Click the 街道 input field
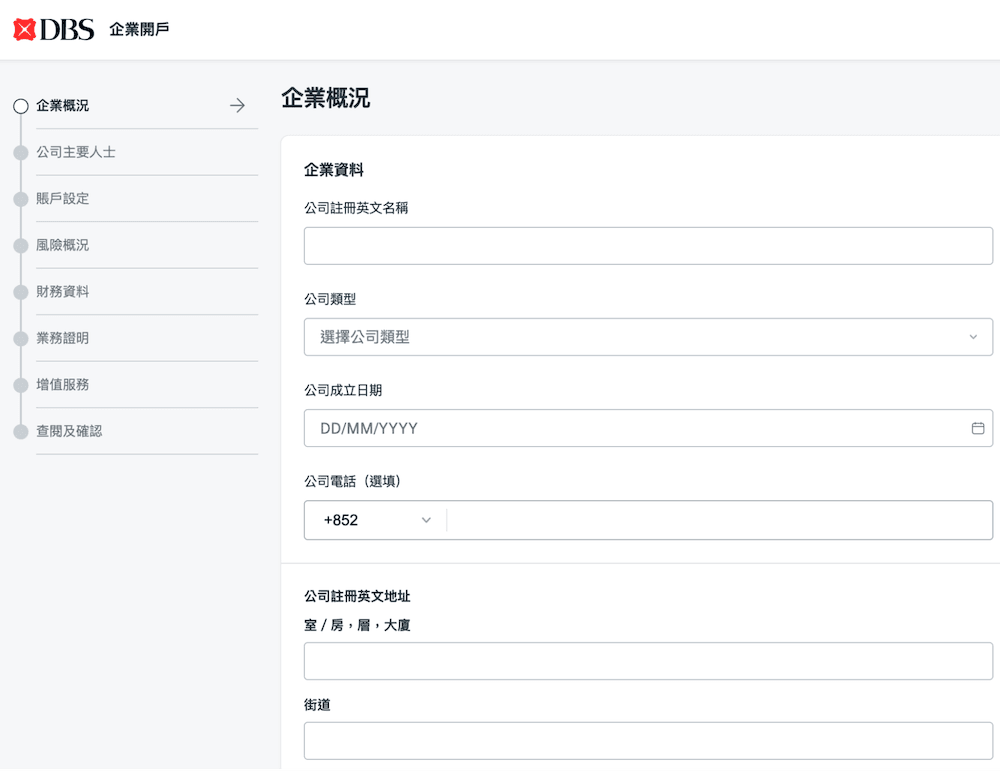Screen dimensions: 1000x771 tap(648, 740)
